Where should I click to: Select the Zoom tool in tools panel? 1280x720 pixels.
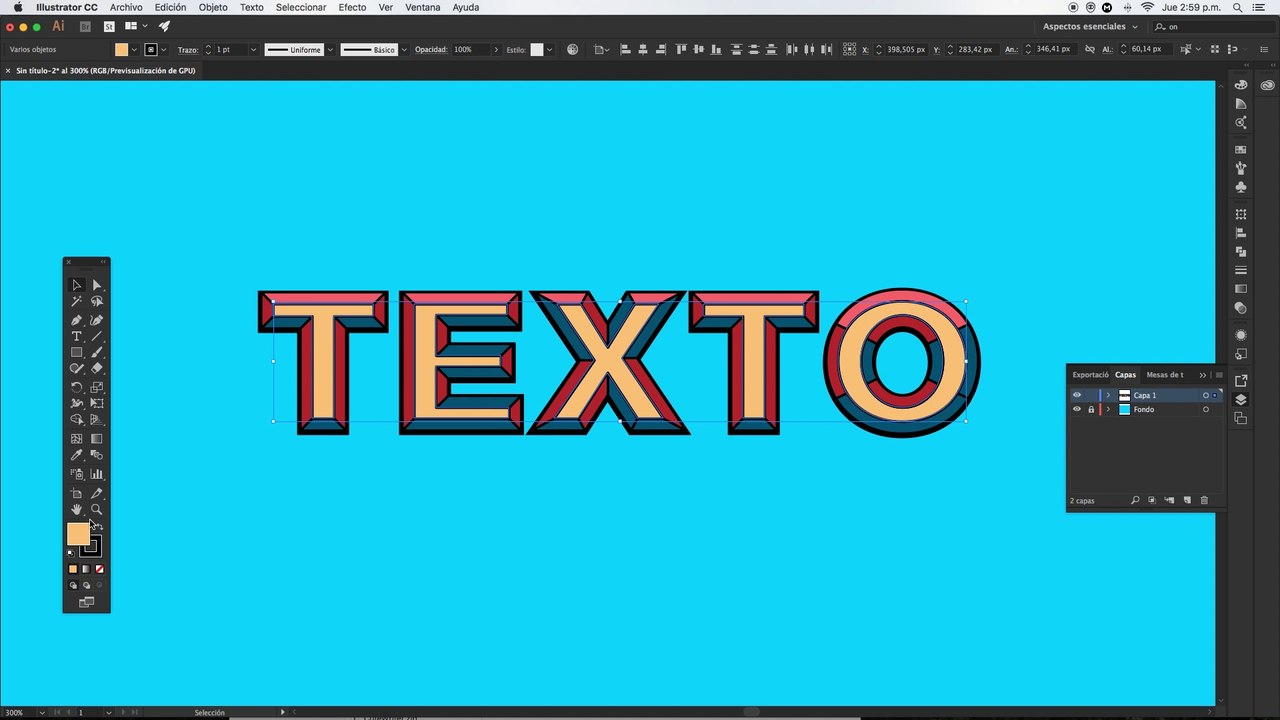pyautogui.click(x=97, y=510)
